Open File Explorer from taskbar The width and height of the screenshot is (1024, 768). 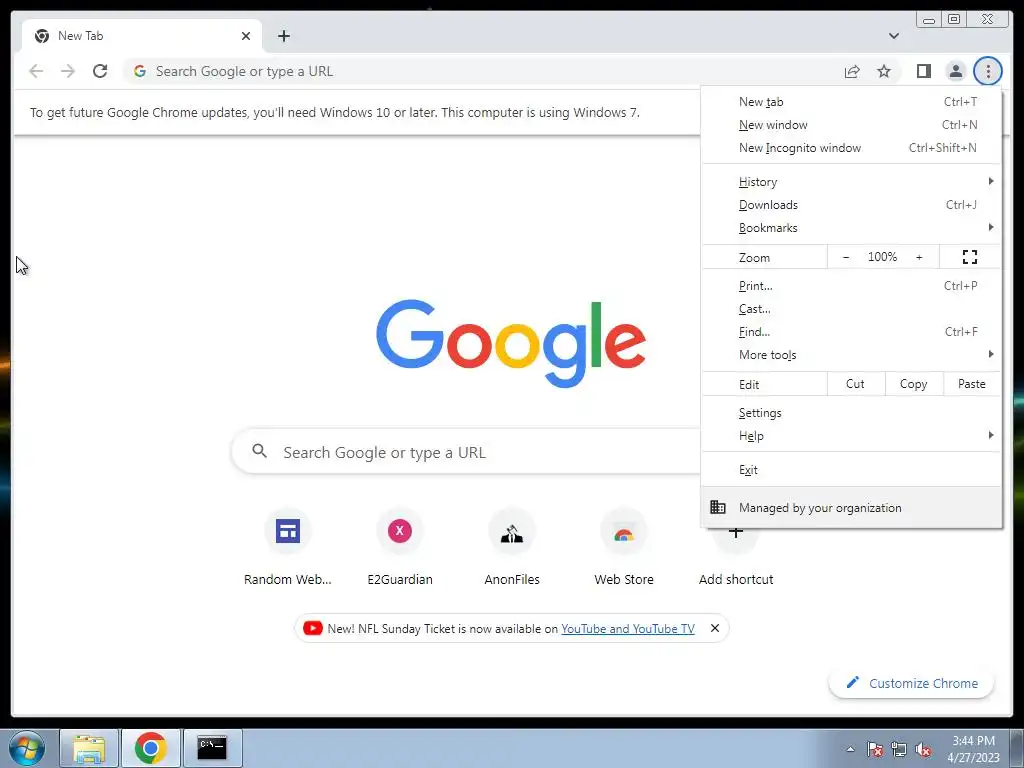[x=89, y=748]
